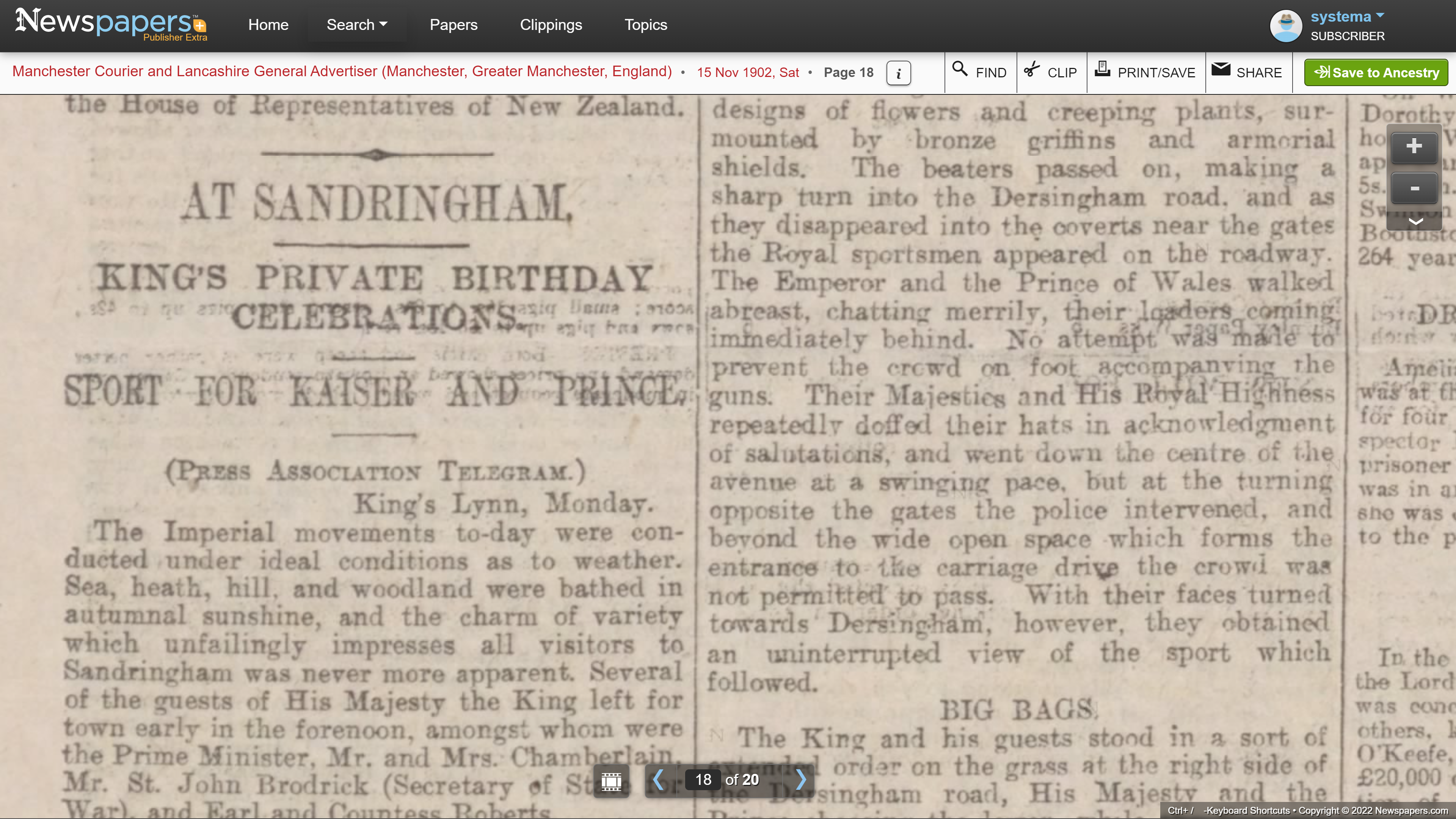Open the page info icon

pos(898,73)
